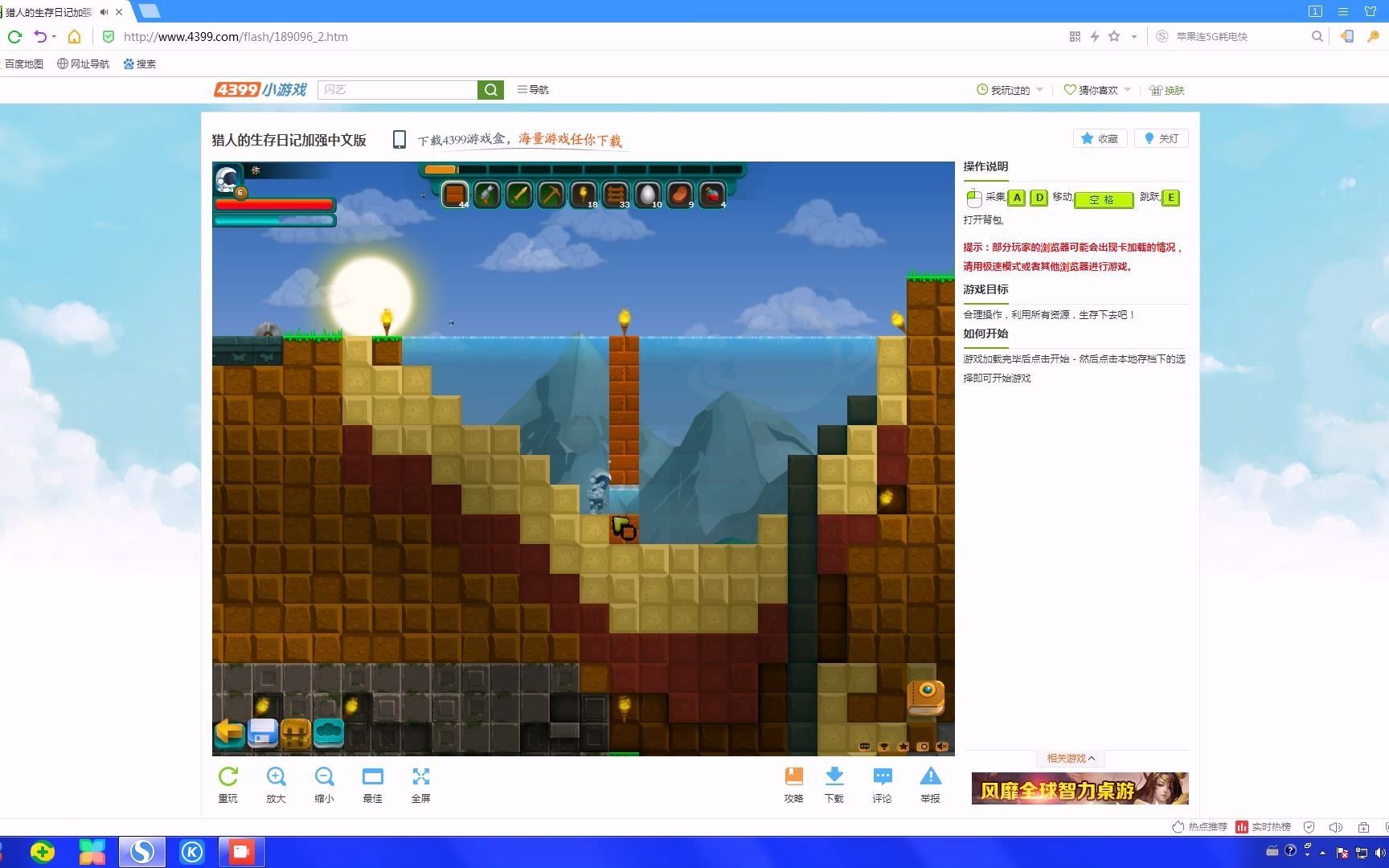
Task: Toggle the lightning speed mode icon
Action: point(1094,36)
